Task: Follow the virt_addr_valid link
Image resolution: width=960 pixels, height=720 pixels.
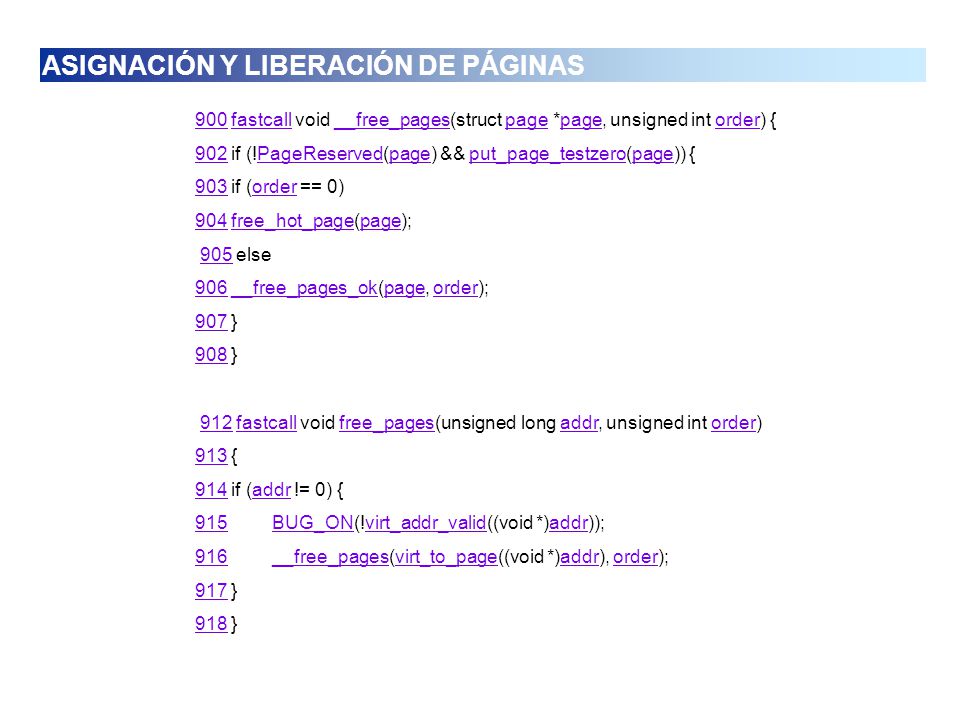Action: click(426, 522)
